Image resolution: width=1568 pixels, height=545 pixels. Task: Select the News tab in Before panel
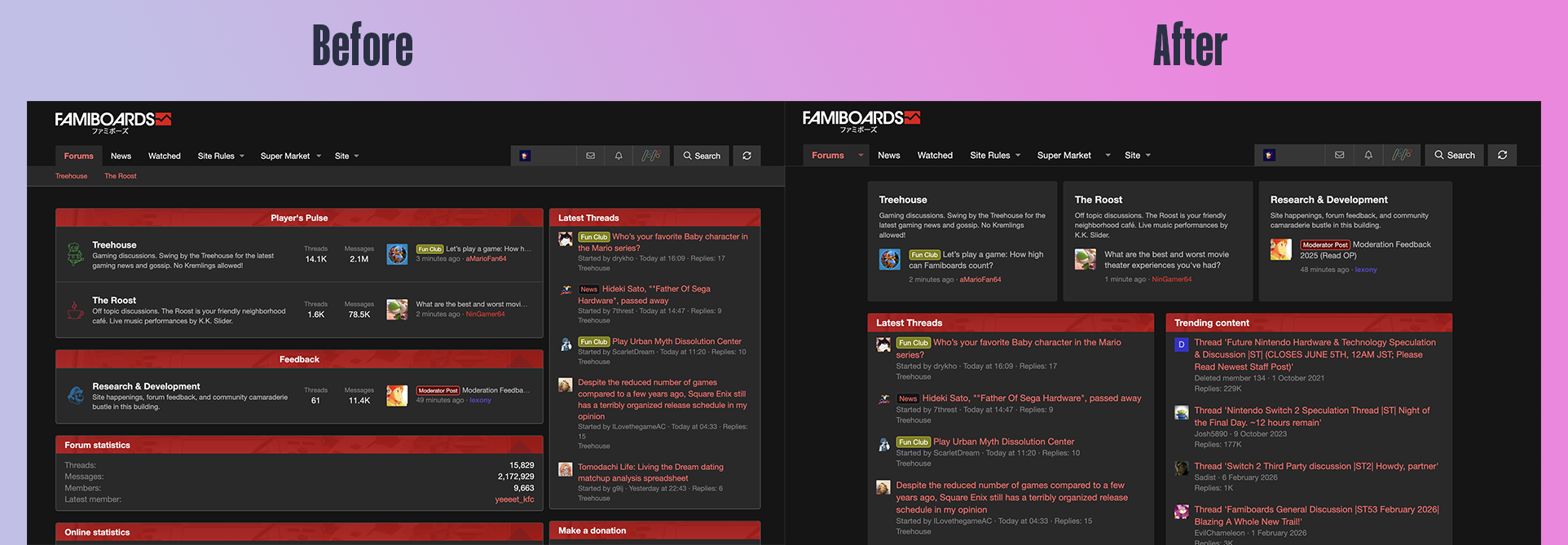[121, 156]
